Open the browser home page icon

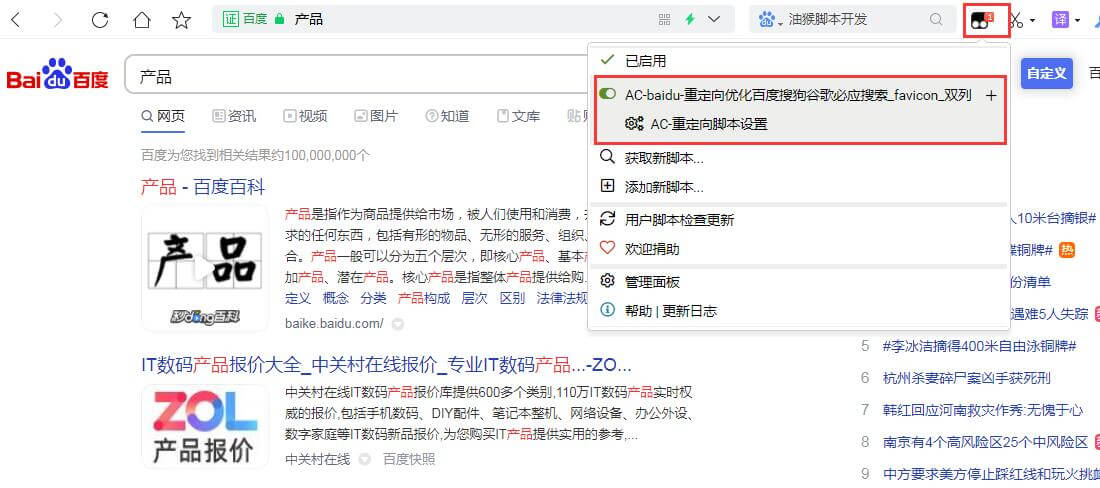click(142, 20)
